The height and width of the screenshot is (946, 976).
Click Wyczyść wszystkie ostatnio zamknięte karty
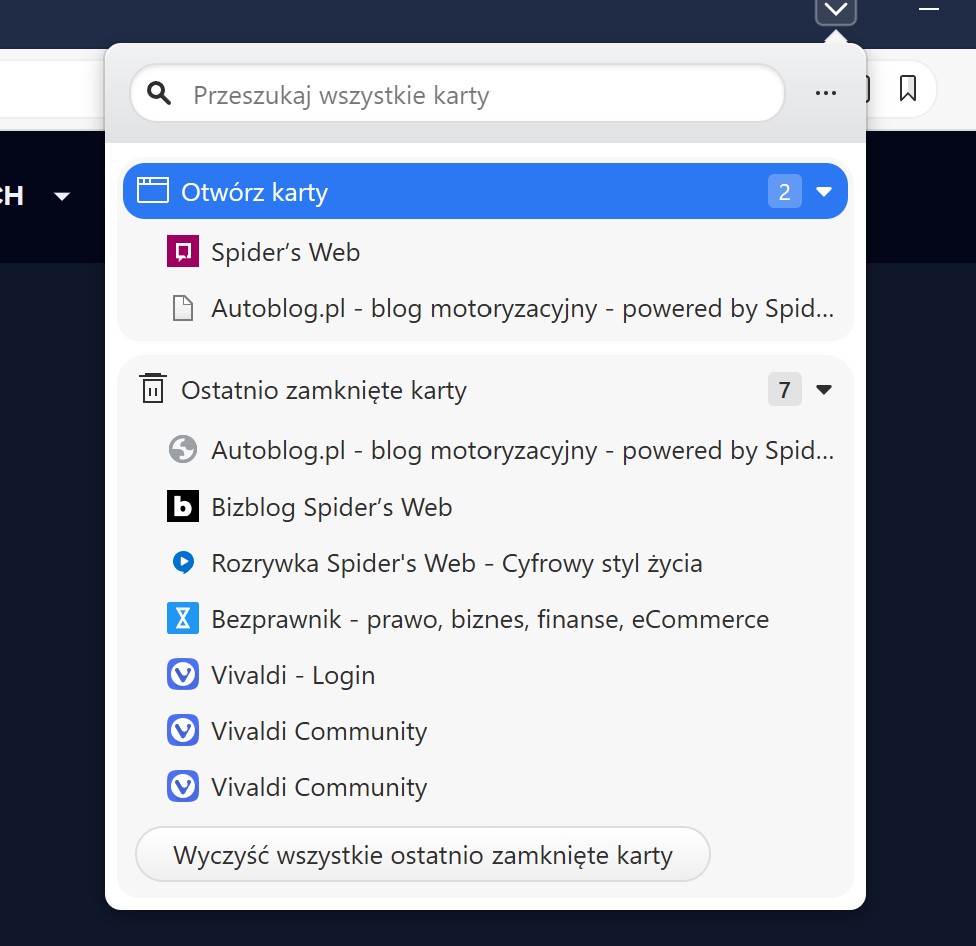(423, 855)
